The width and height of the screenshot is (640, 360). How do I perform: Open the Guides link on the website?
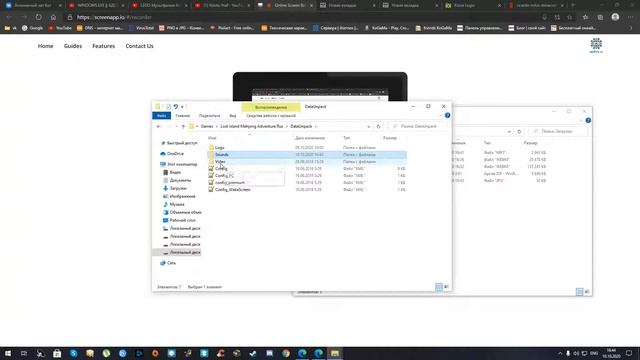73,46
